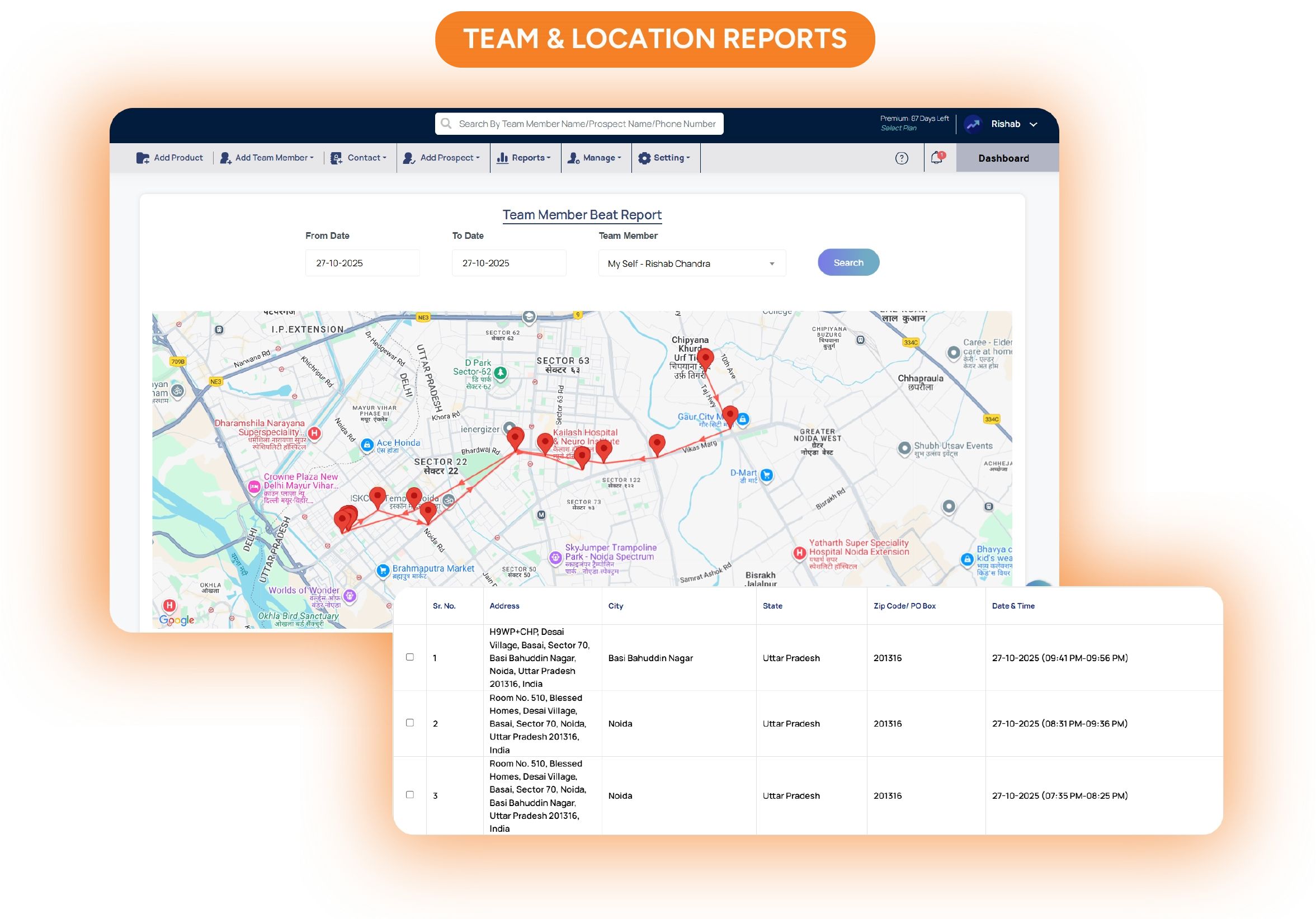Viewport: 1316px width, 919px height.
Task: Check the row 1 checkbox
Action: click(x=410, y=657)
